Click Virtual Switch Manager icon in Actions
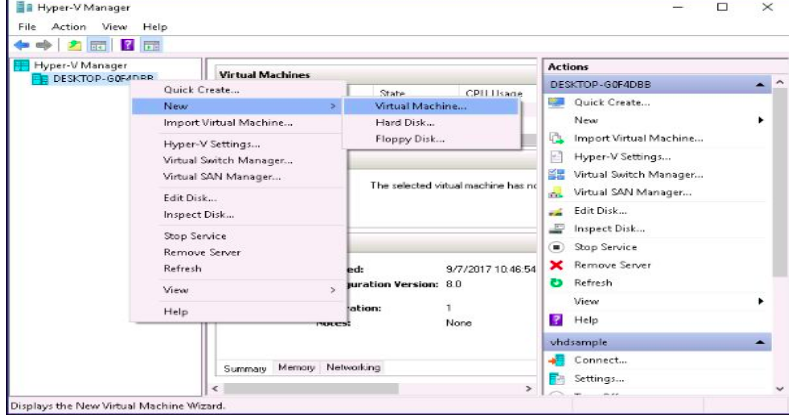The height and width of the screenshot is (418, 789). pyautogui.click(x=559, y=174)
